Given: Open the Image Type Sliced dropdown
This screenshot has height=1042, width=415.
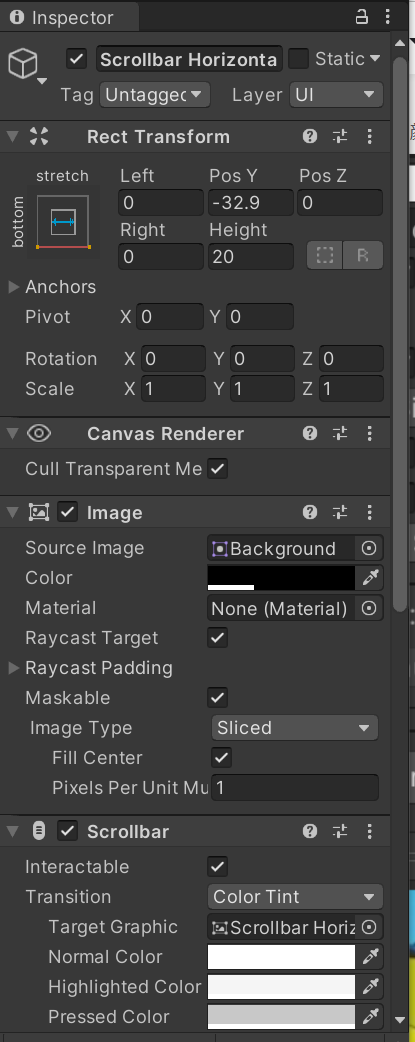Looking at the screenshot, I should point(295,728).
